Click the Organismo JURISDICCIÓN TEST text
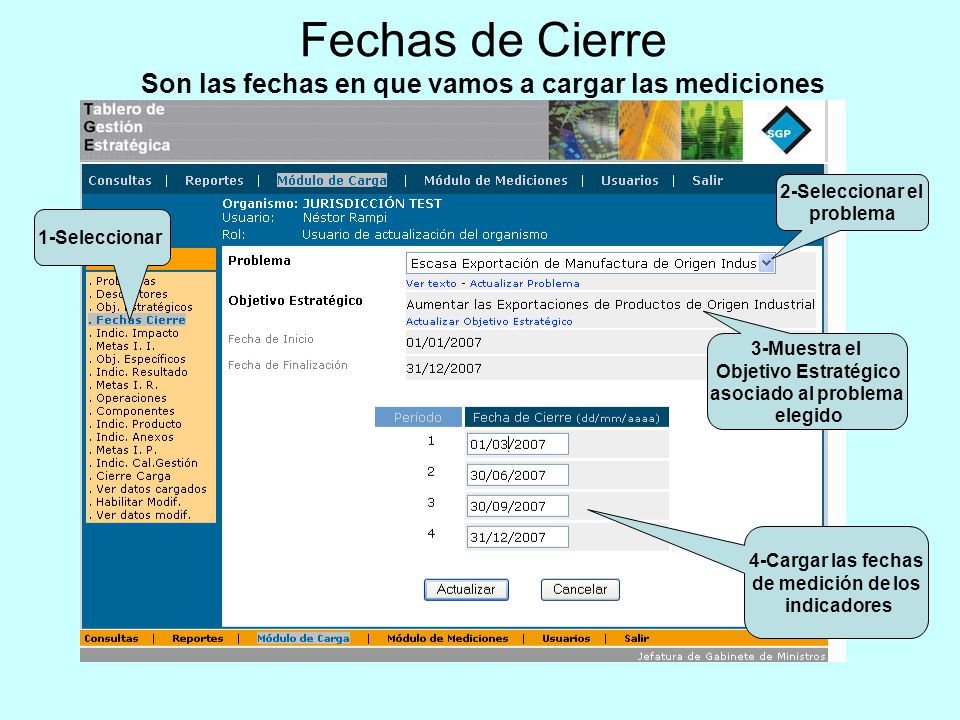Viewport: 960px width, 720px height. pyautogui.click(x=332, y=203)
